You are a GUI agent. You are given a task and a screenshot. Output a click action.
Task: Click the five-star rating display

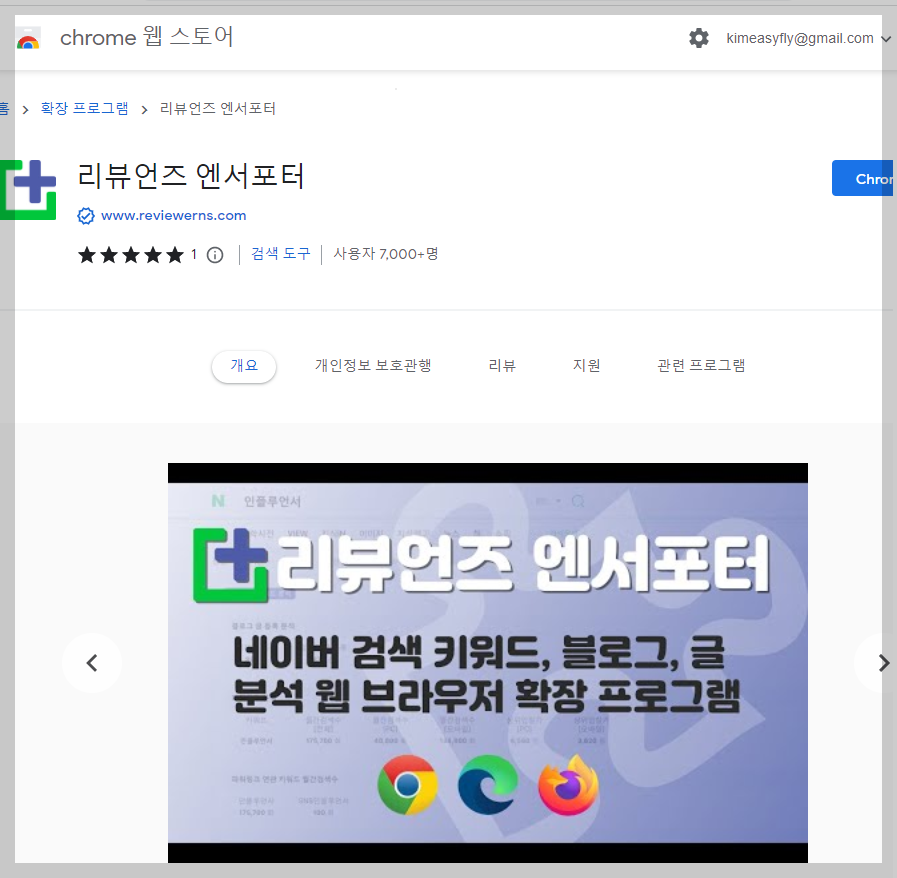tap(131, 255)
